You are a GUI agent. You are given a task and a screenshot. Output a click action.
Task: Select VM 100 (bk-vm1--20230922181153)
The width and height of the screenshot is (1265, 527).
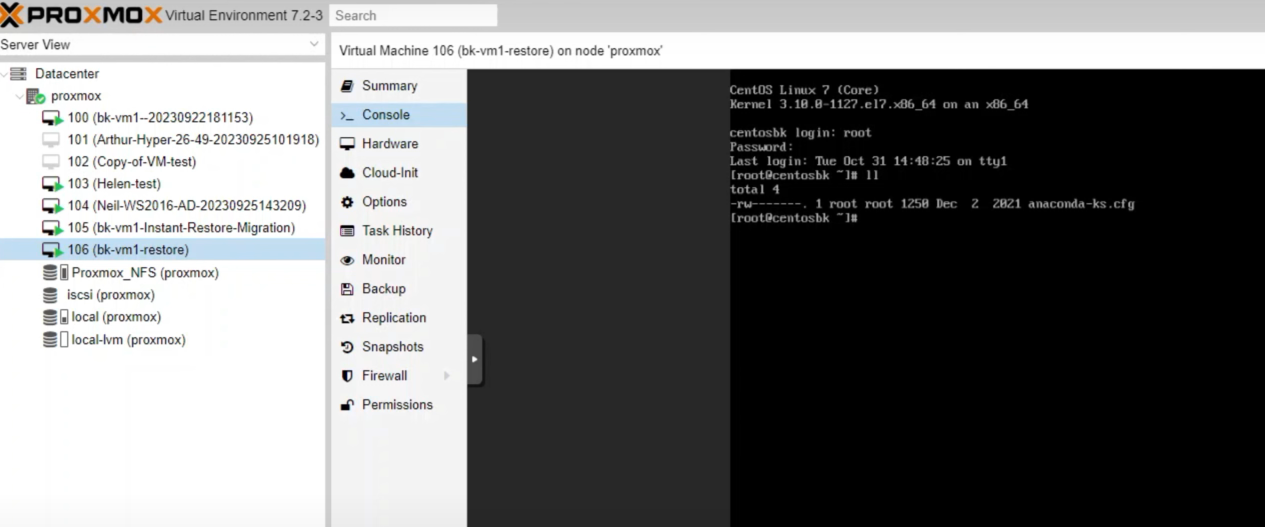click(162, 118)
